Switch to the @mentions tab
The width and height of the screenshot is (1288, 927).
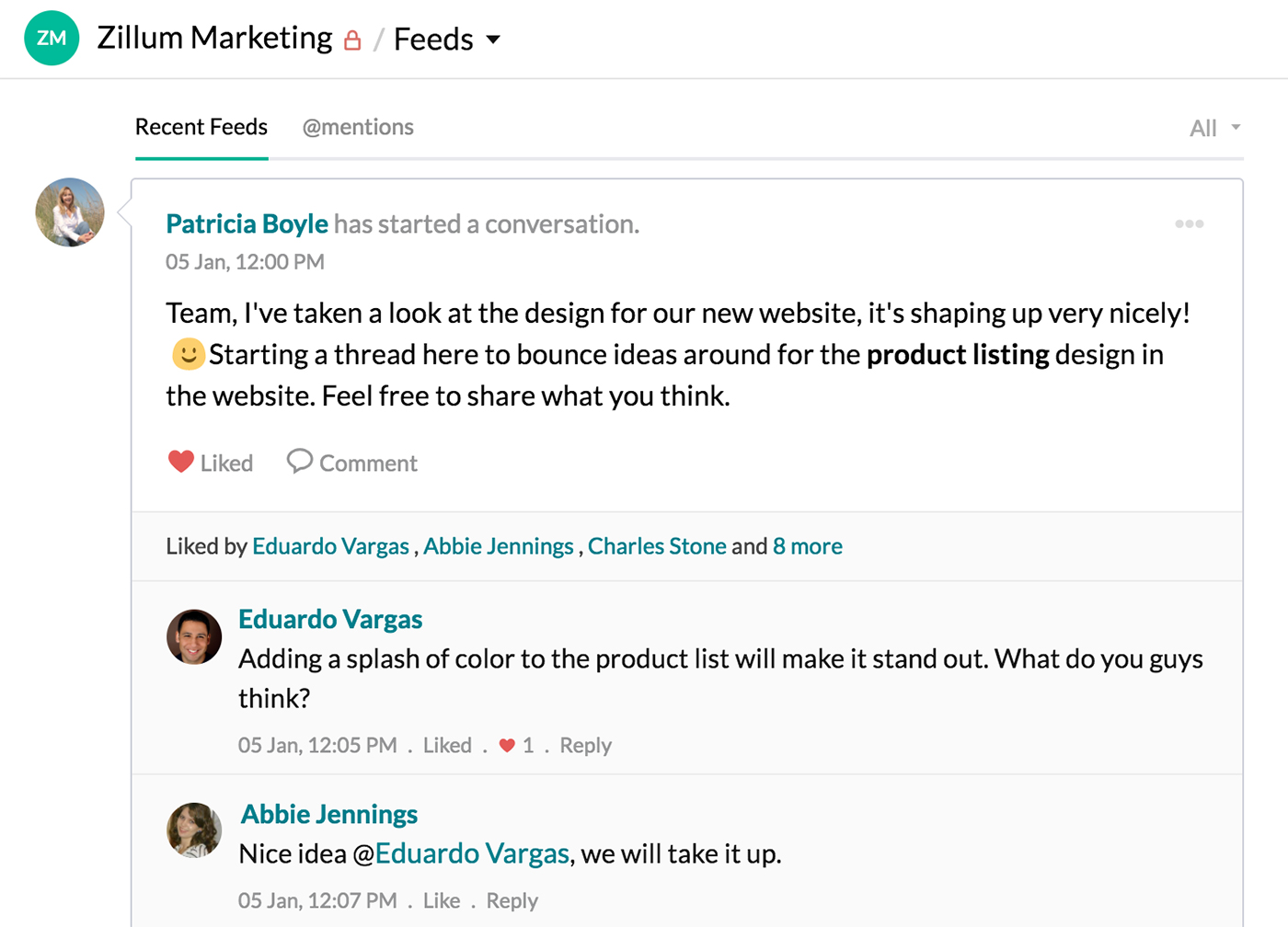click(x=358, y=127)
